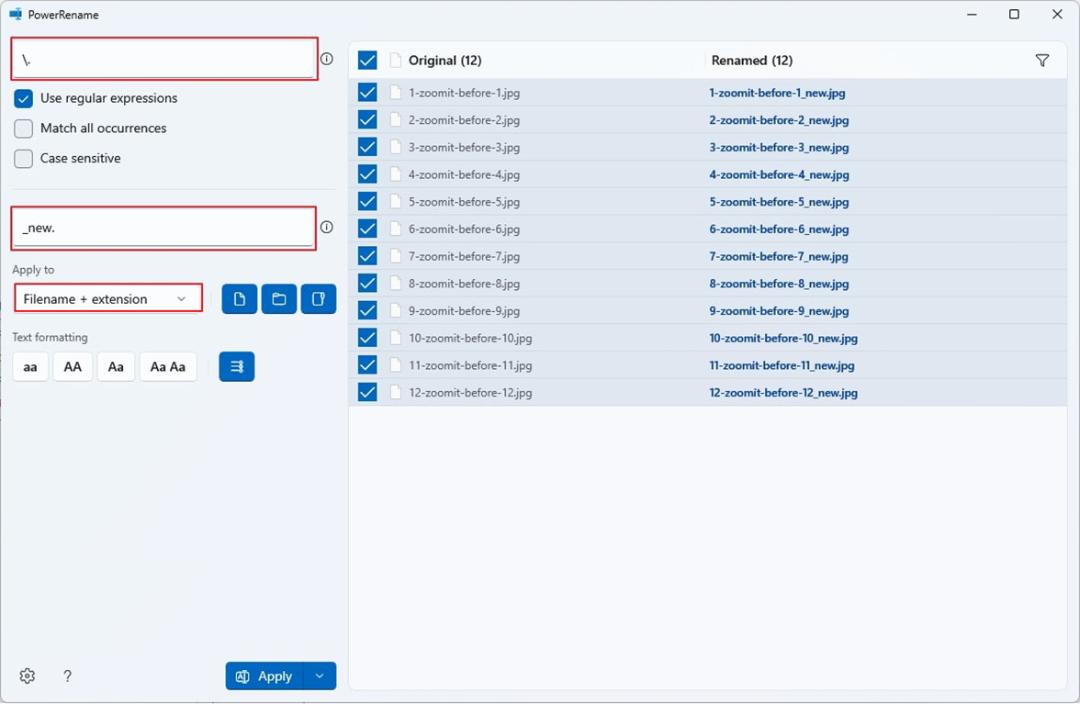Uncheck the 6-zoomit-before-6.jpg checkbox
1080x704 pixels.
pyautogui.click(x=367, y=229)
